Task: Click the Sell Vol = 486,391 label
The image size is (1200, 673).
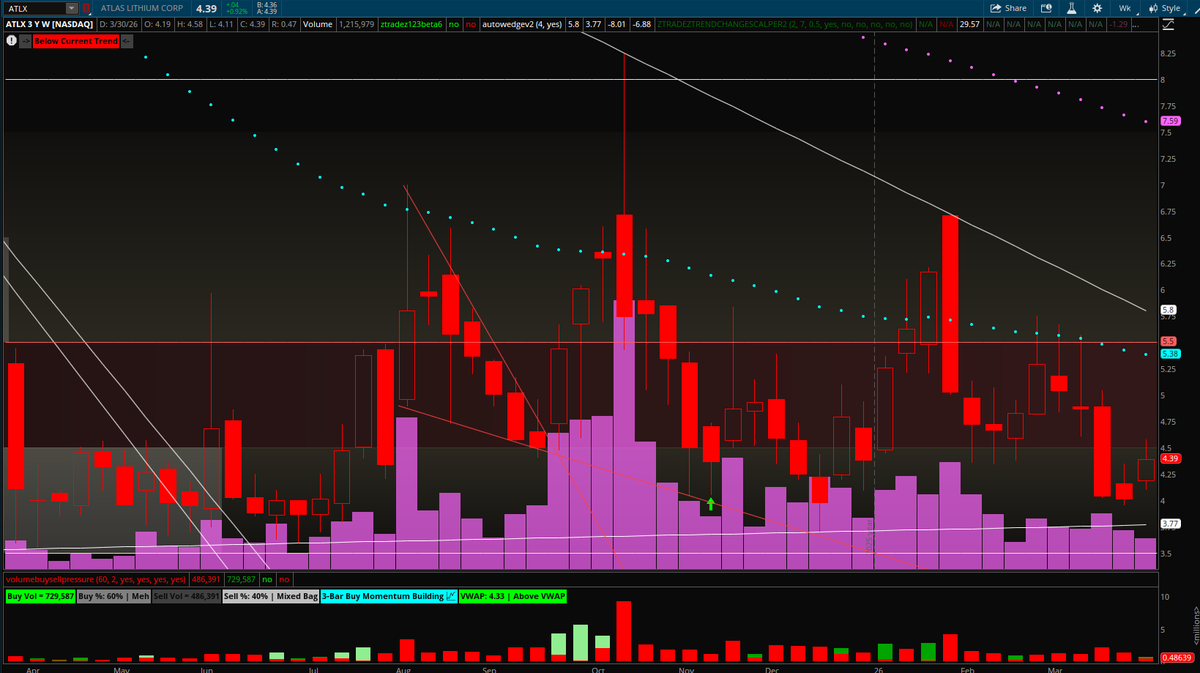Action: pos(186,596)
